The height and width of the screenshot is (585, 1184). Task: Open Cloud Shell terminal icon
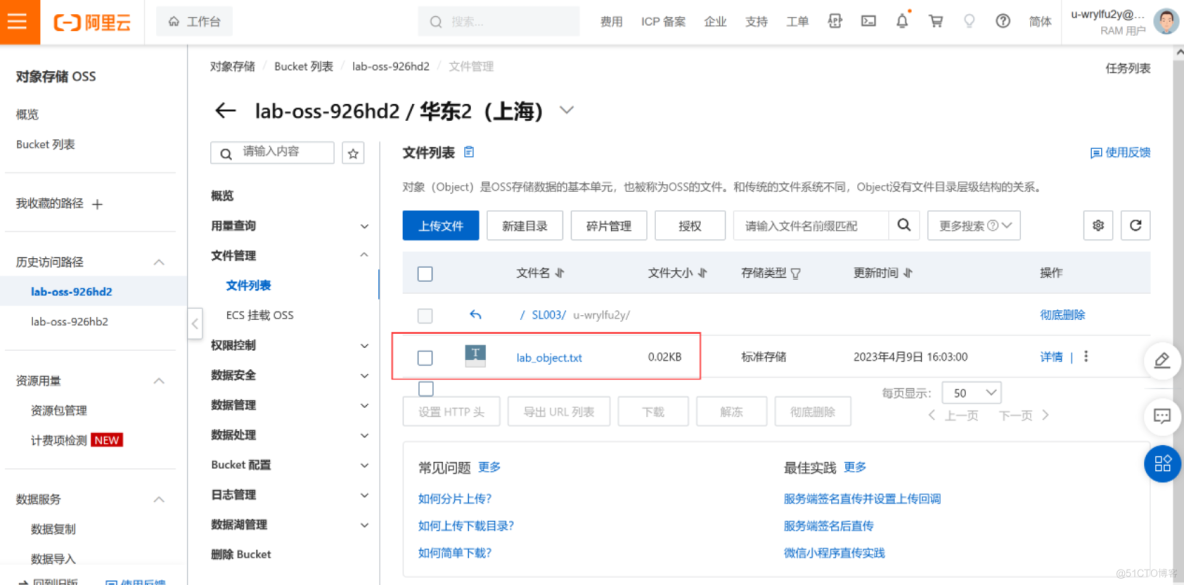coord(869,21)
